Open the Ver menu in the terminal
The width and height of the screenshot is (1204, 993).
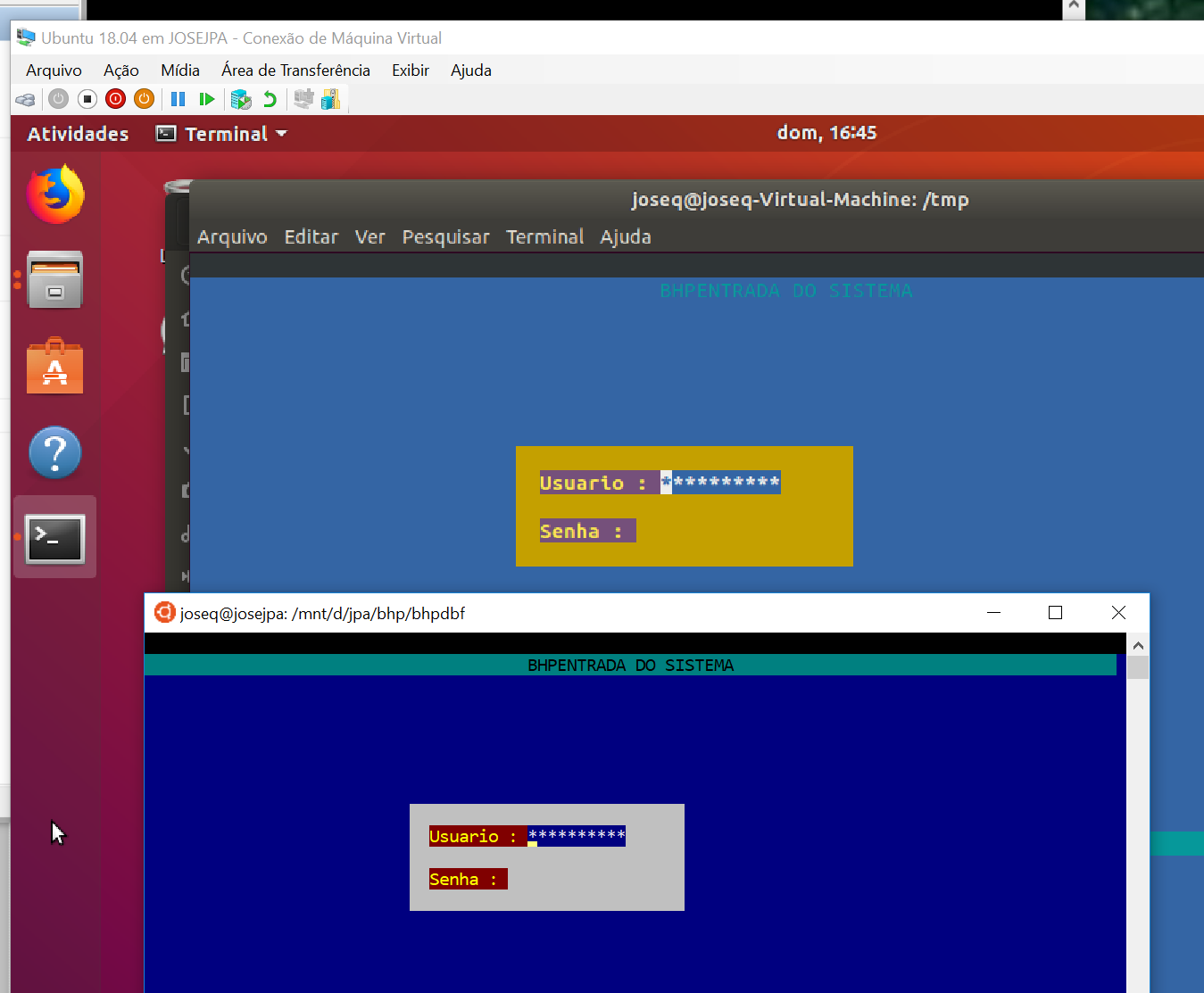click(370, 237)
